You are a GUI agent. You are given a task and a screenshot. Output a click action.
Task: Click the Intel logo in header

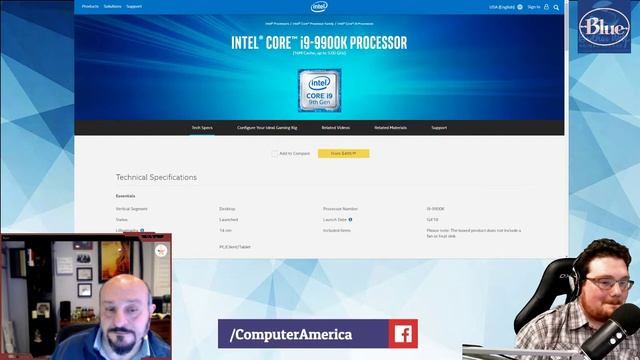tap(319, 7)
